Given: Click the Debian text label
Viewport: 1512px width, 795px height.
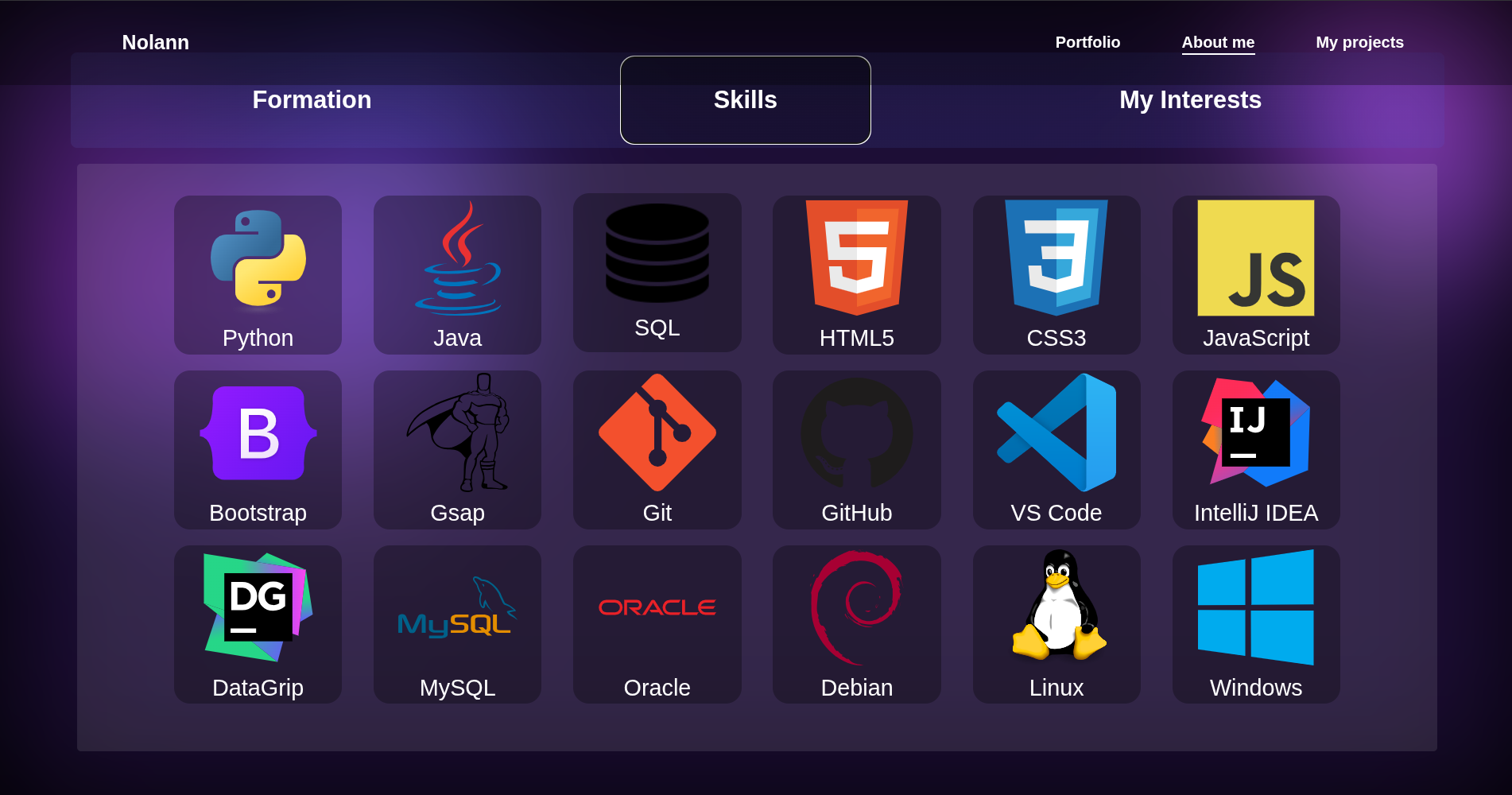Looking at the screenshot, I should click(857, 688).
